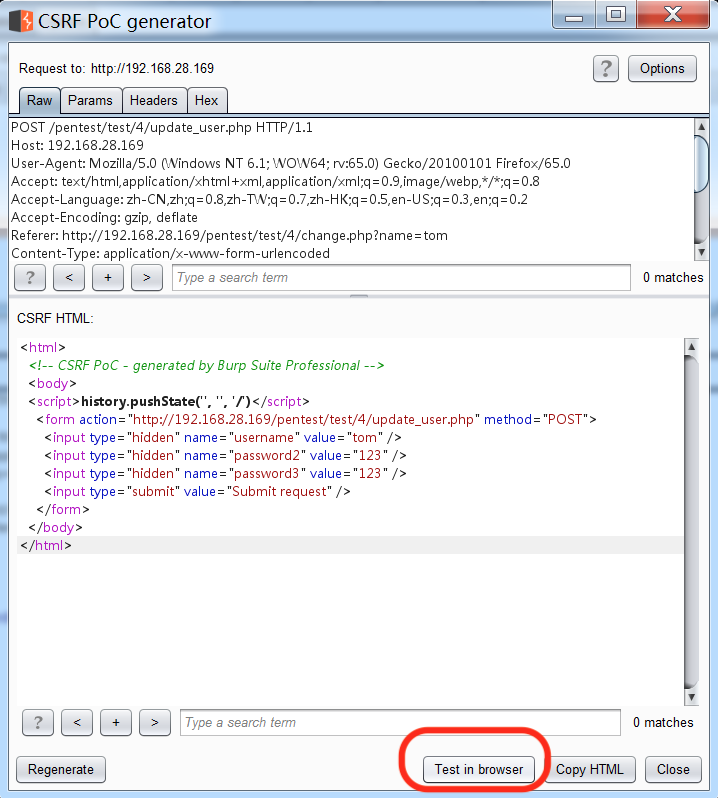Open the Options menu button

tap(662, 69)
